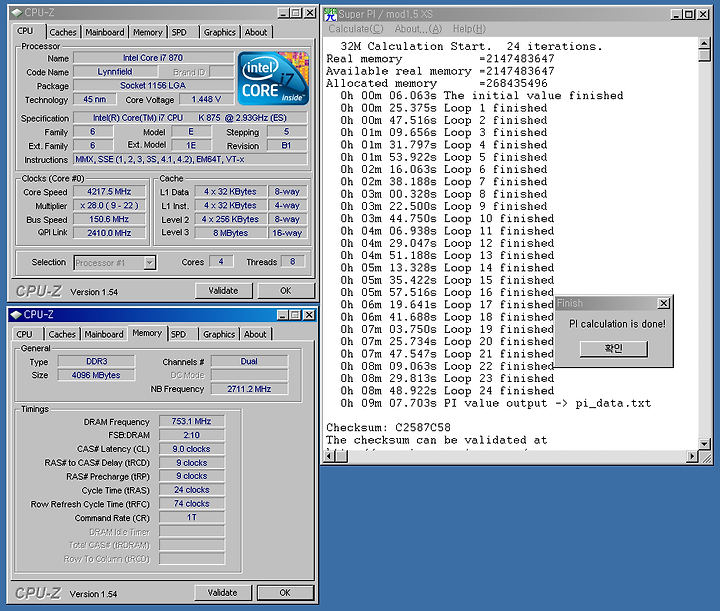This screenshot has height=611, width=720.
Task: Click Super PI horizontal scrollbar left arrow
Action: pos(329,456)
